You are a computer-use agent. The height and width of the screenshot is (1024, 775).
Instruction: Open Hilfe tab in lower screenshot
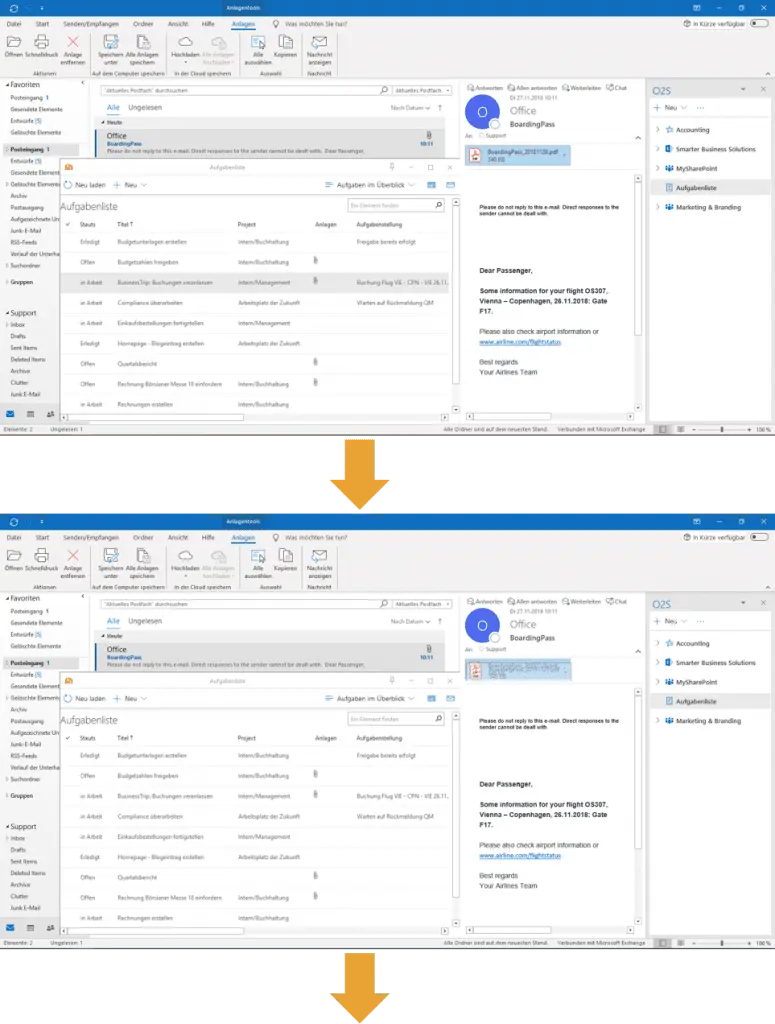tap(208, 537)
